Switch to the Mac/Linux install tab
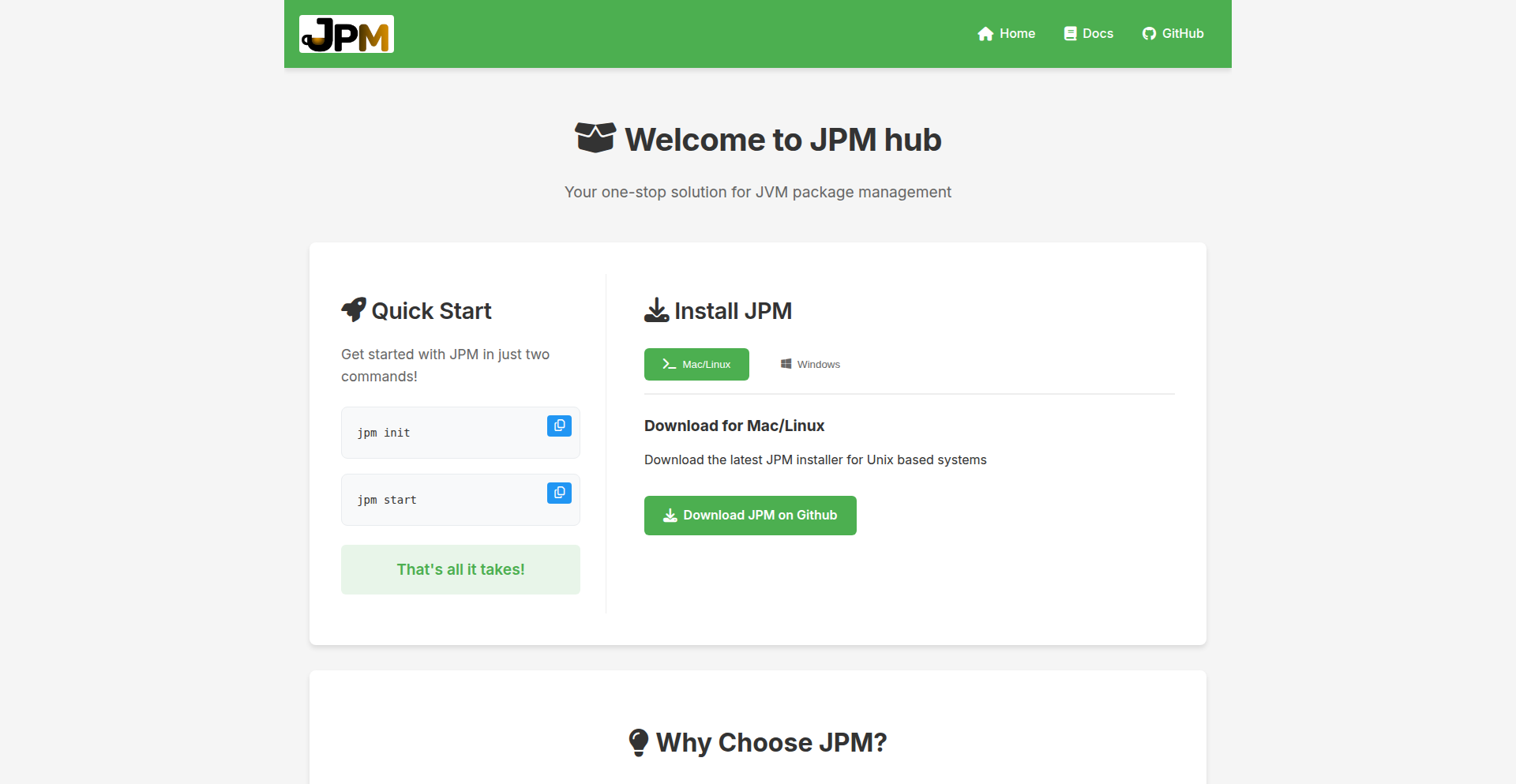 pos(696,364)
